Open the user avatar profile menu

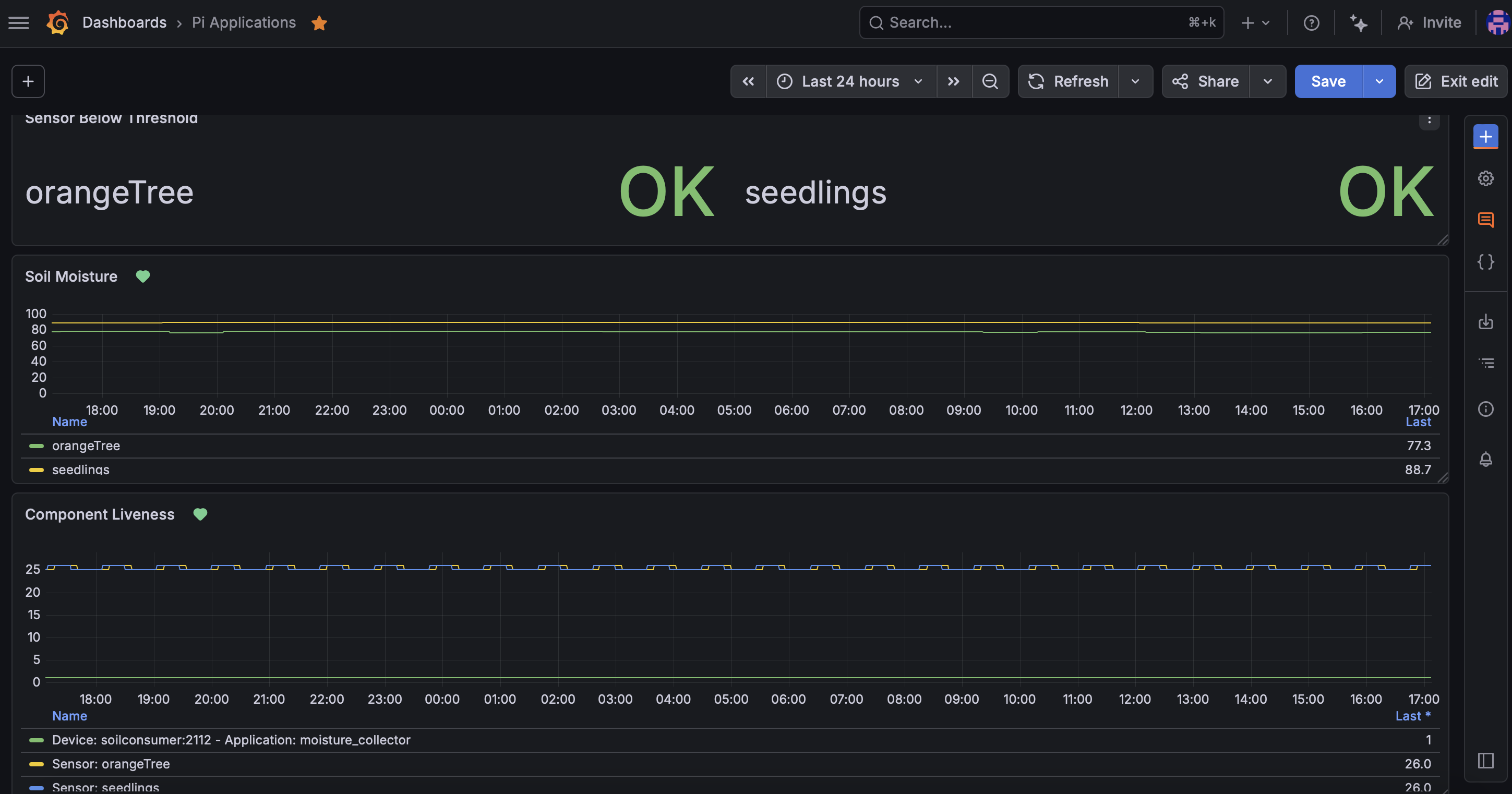[1498, 23]
